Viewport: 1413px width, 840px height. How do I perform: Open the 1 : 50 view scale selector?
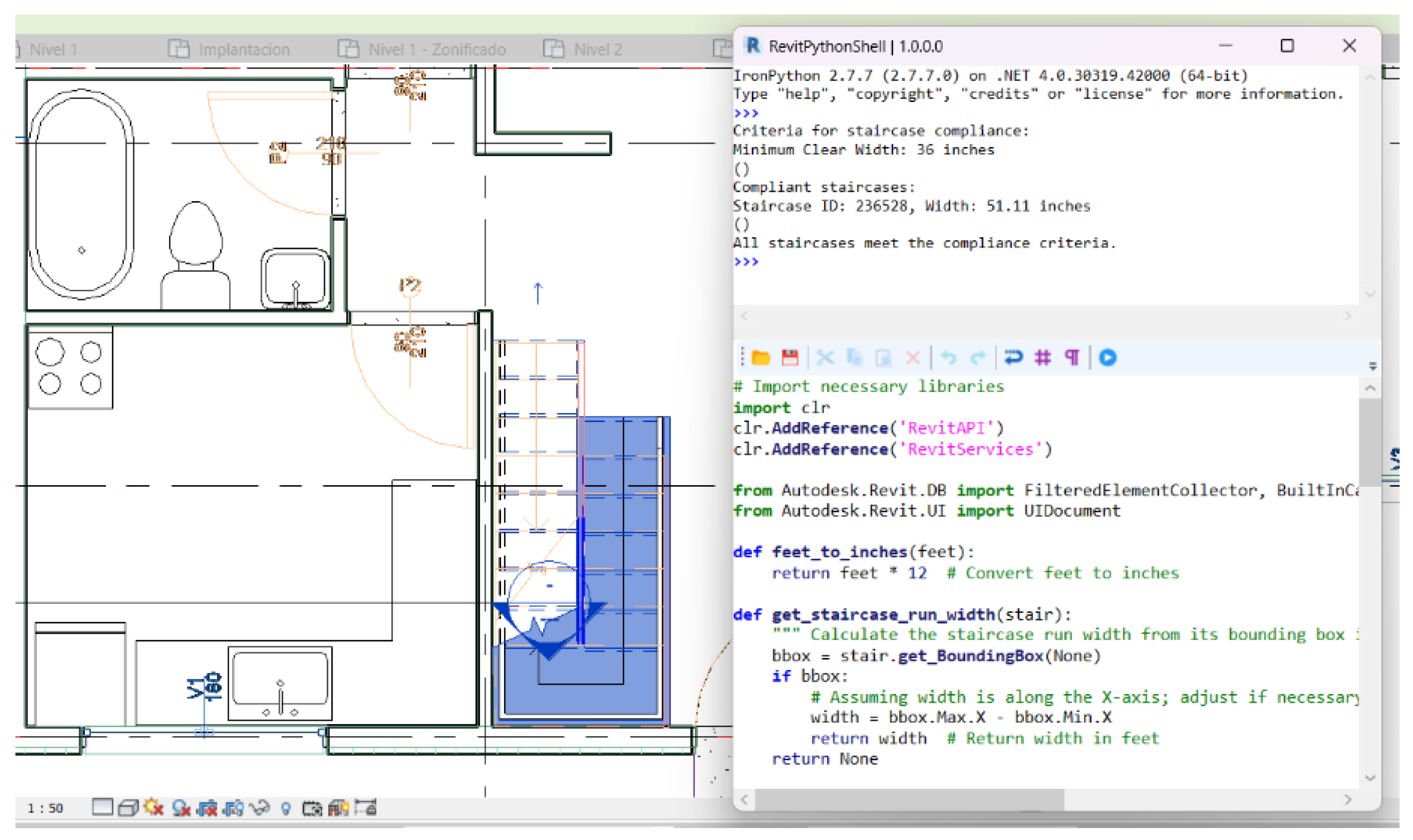click(45, 808)
